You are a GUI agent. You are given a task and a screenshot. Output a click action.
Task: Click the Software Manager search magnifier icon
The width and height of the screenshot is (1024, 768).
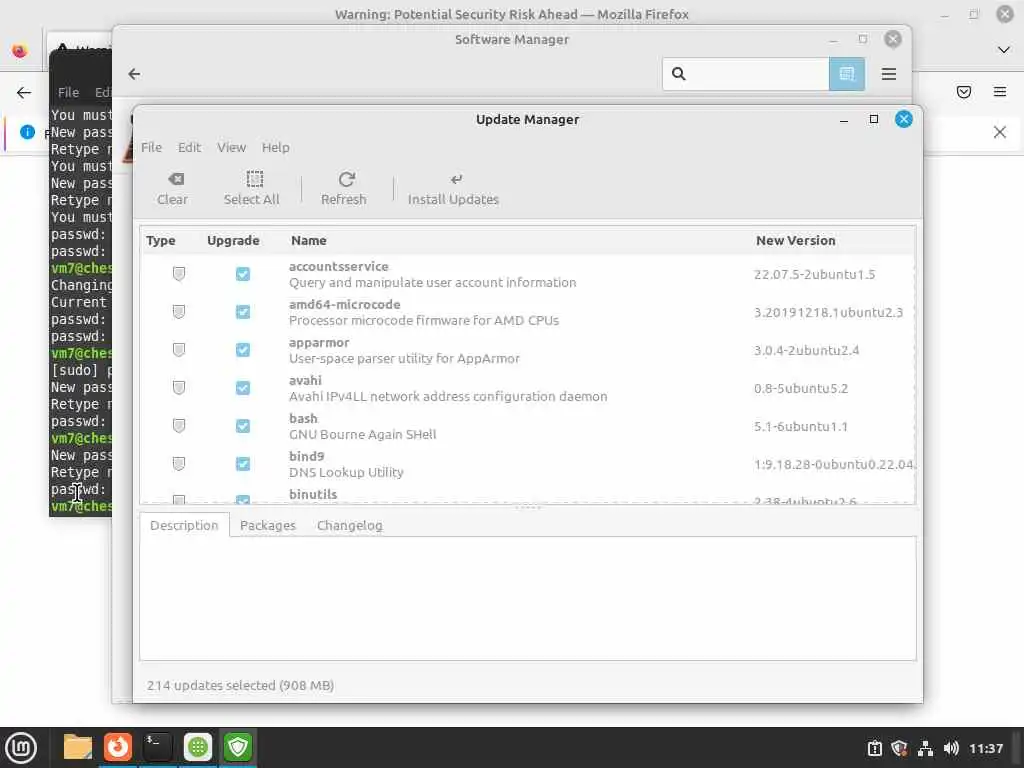(679, 74)
